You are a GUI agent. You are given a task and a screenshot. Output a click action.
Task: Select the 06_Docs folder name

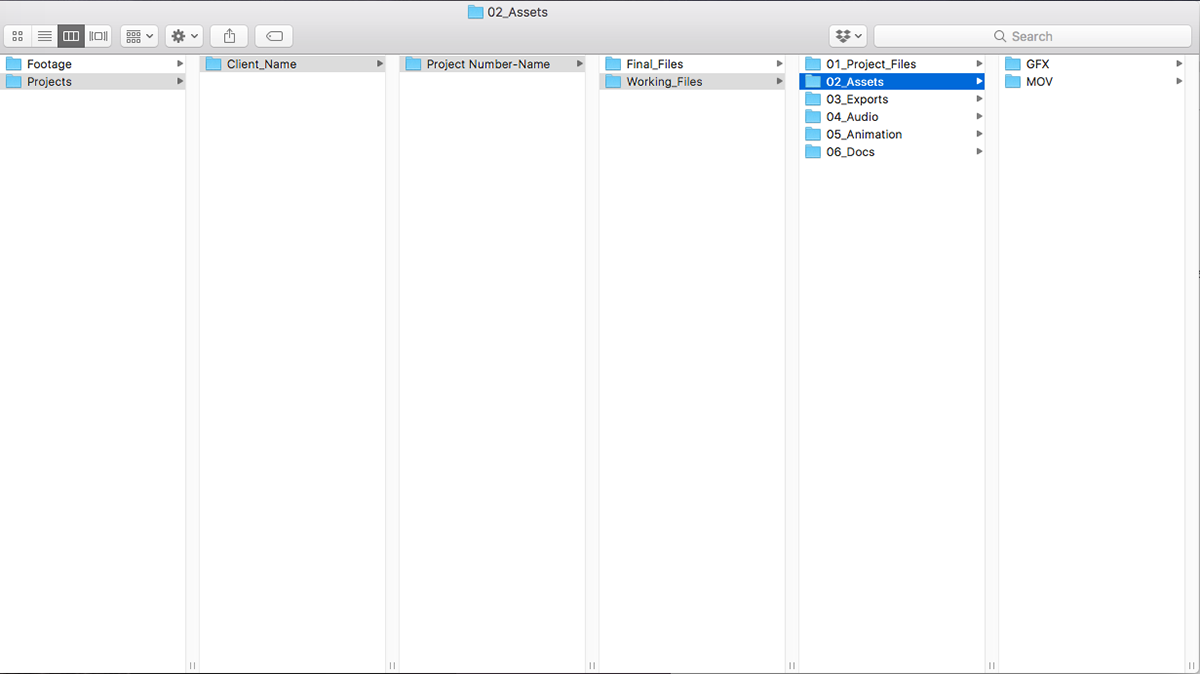tap(850, 152)
